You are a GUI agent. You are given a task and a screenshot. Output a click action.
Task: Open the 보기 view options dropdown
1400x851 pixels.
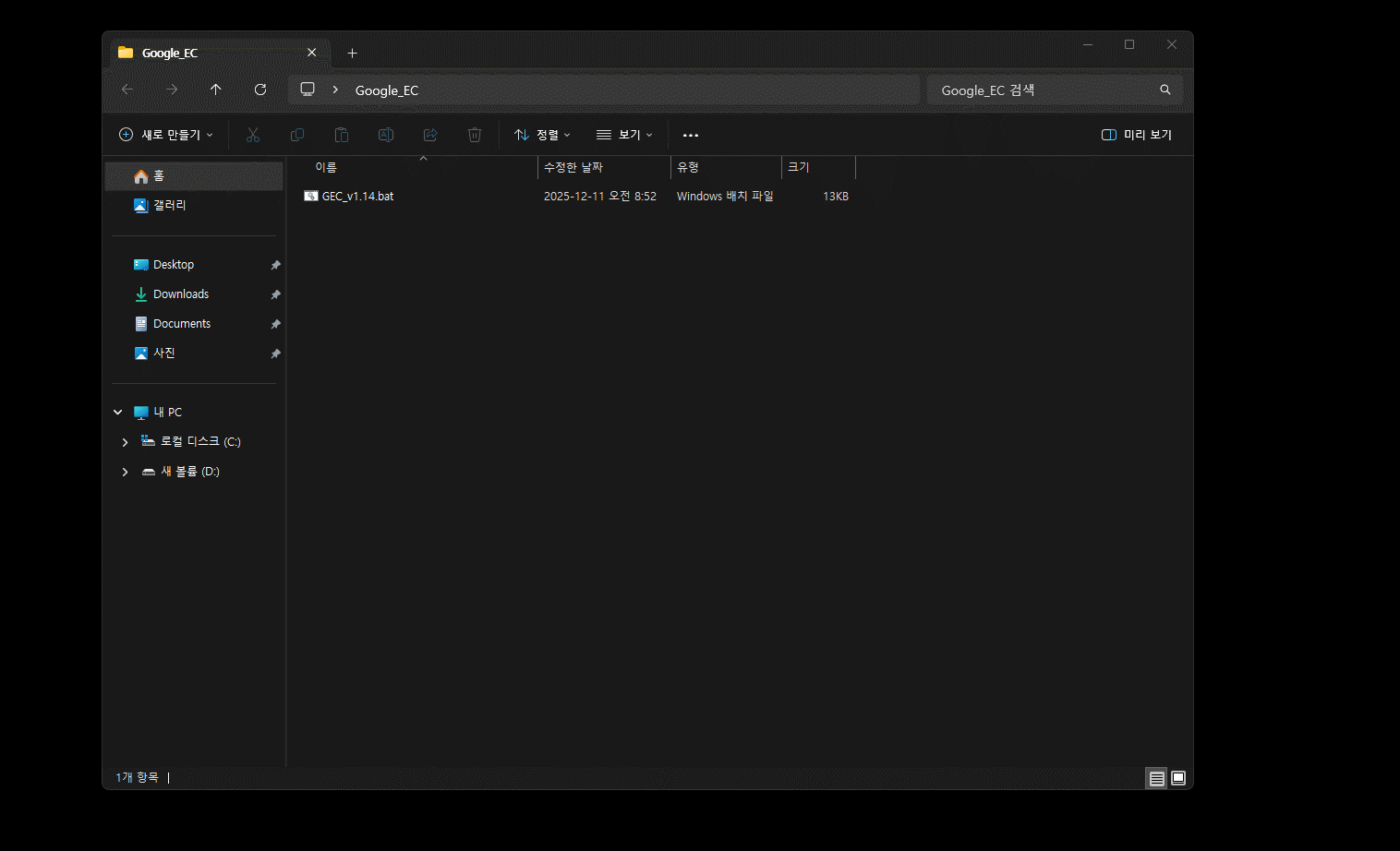[x=624, y=135]
